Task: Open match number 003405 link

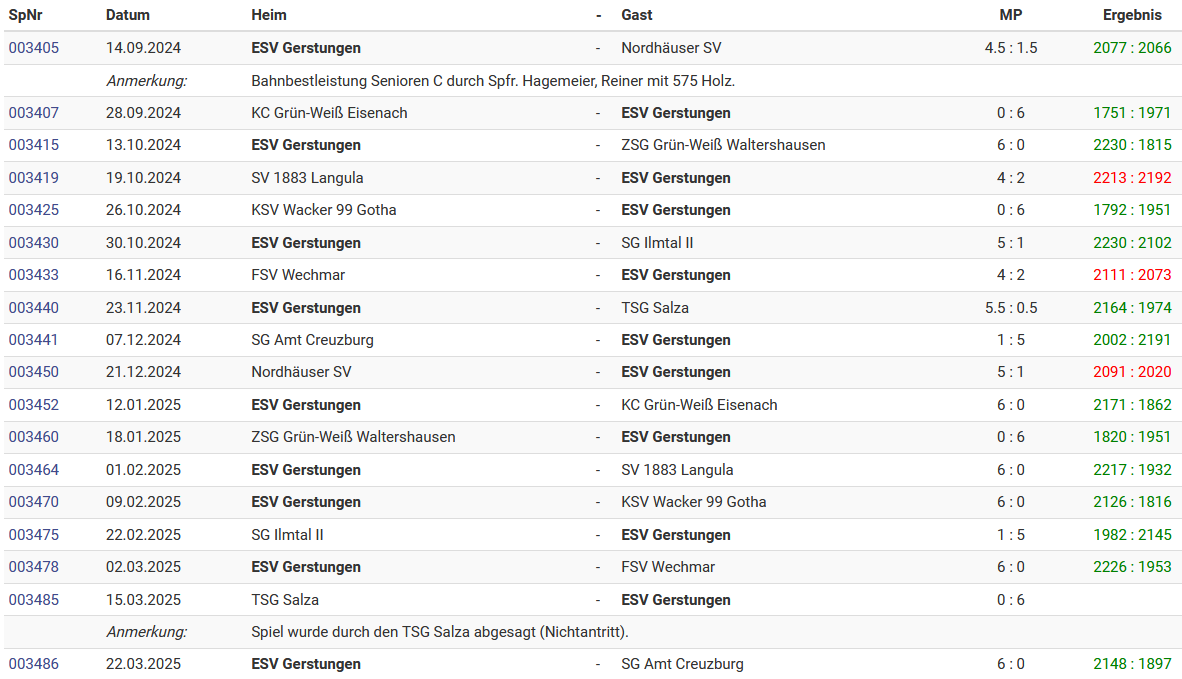Action: pos(34,48)
